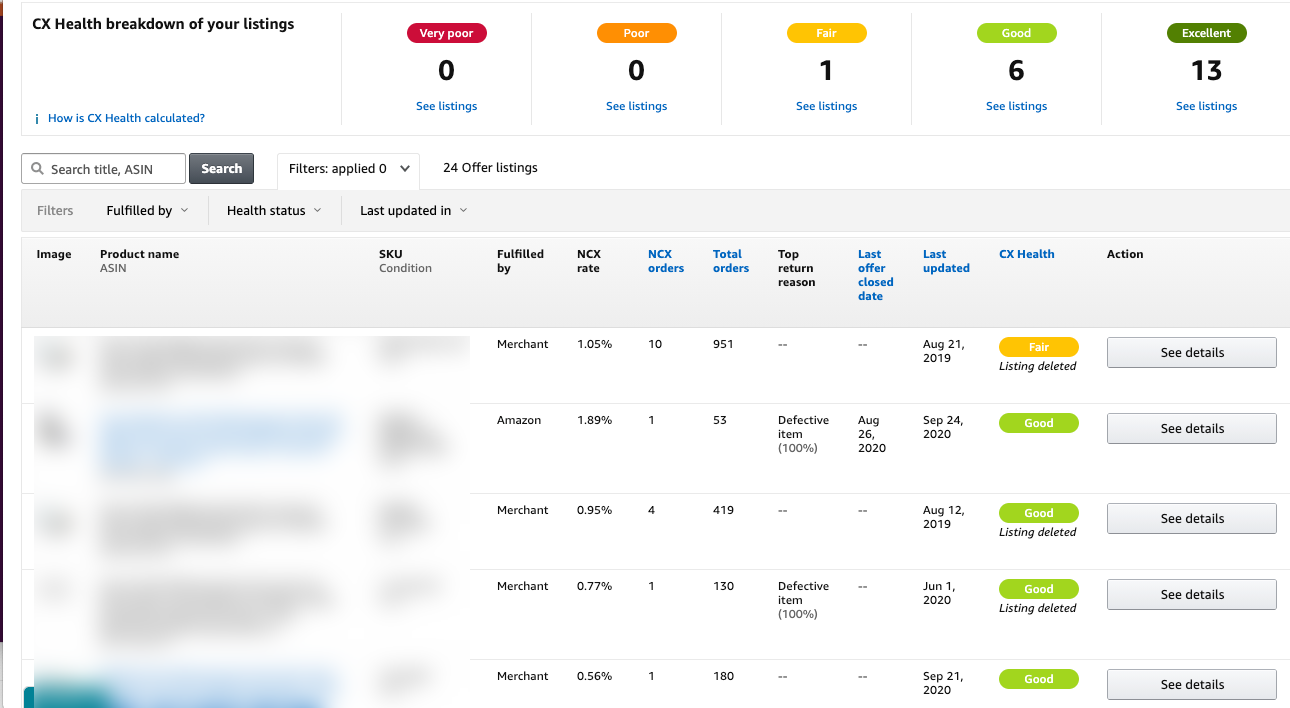Click the search magnifier icon
The height and width of the screenshot is (708, 1290).
[x=38, y=168]
